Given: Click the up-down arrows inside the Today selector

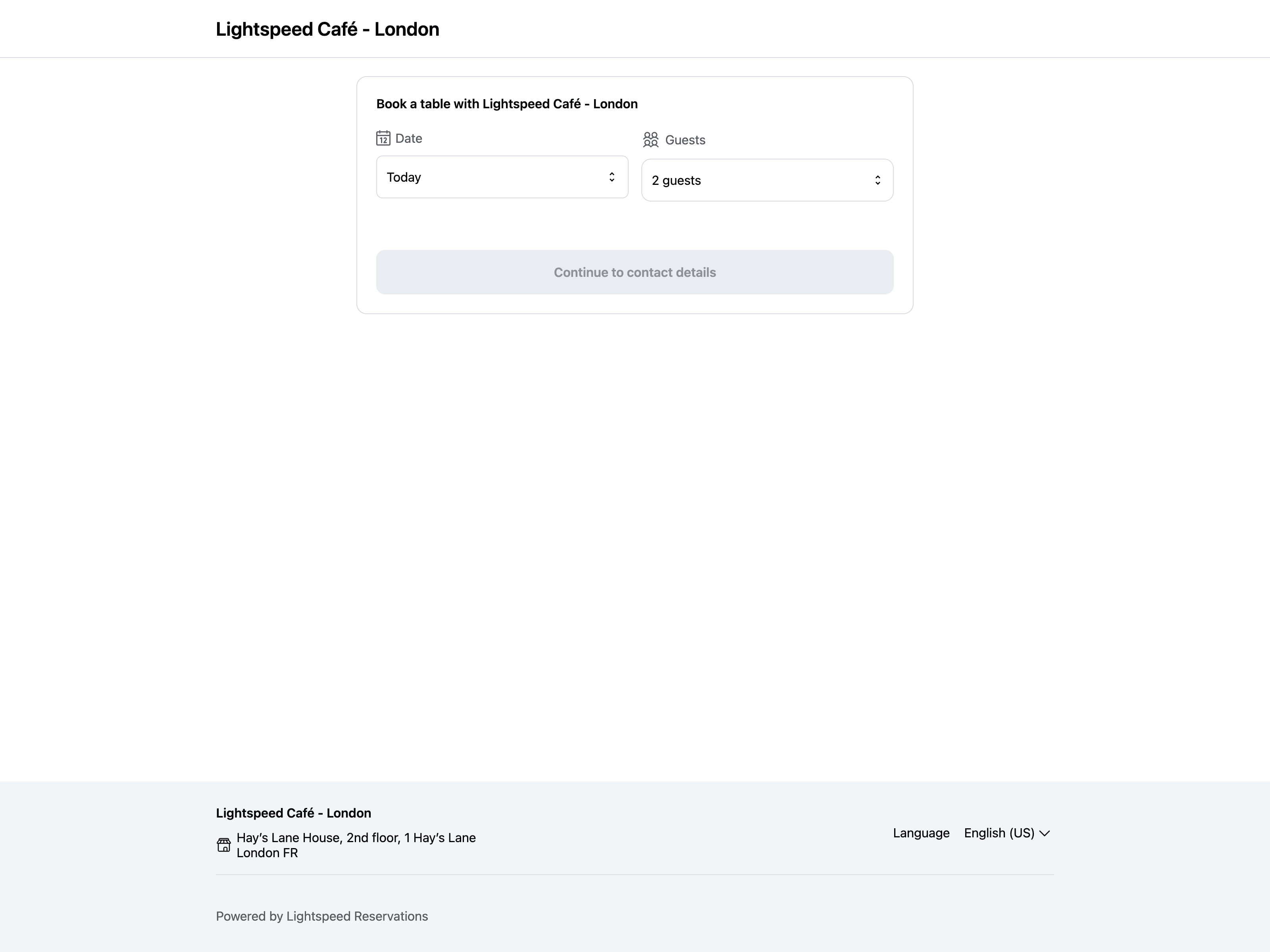Looking at the screenshot, I should pyautogui.click(x=612, y=177).
